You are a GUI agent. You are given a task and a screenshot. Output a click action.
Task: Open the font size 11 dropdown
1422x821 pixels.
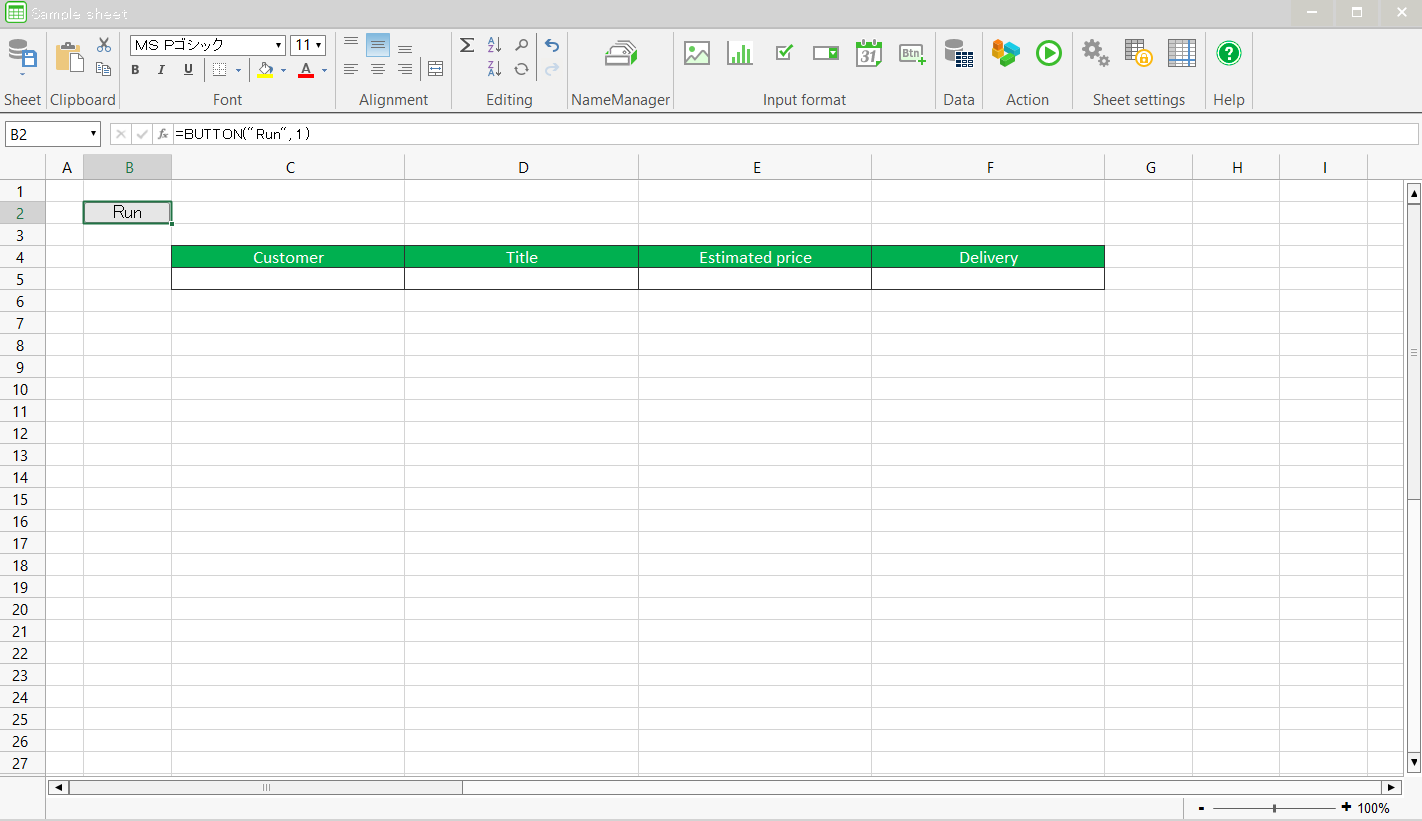[318, 45]
